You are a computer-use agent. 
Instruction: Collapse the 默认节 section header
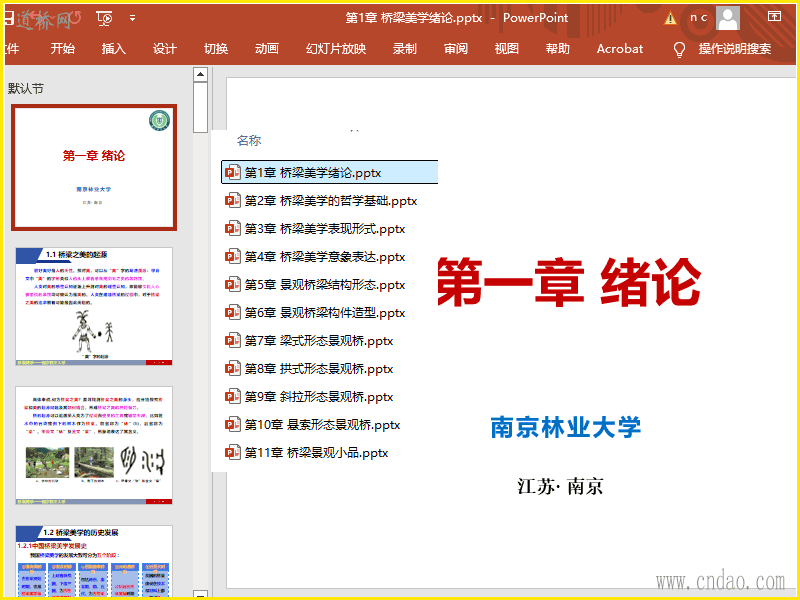(x=26, y=89)
